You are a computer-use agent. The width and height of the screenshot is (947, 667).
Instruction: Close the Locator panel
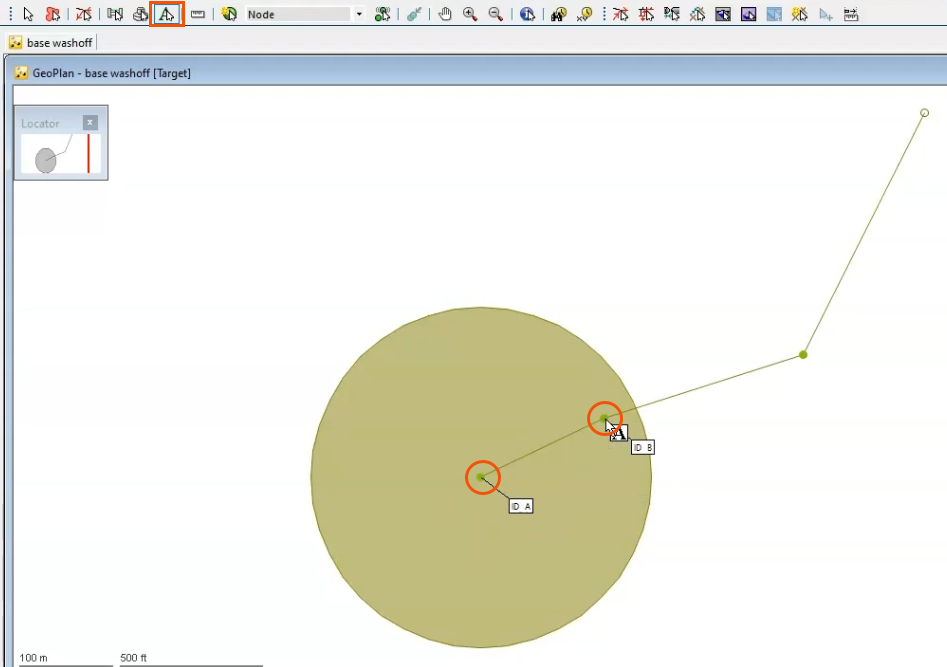tap(90, 123)
